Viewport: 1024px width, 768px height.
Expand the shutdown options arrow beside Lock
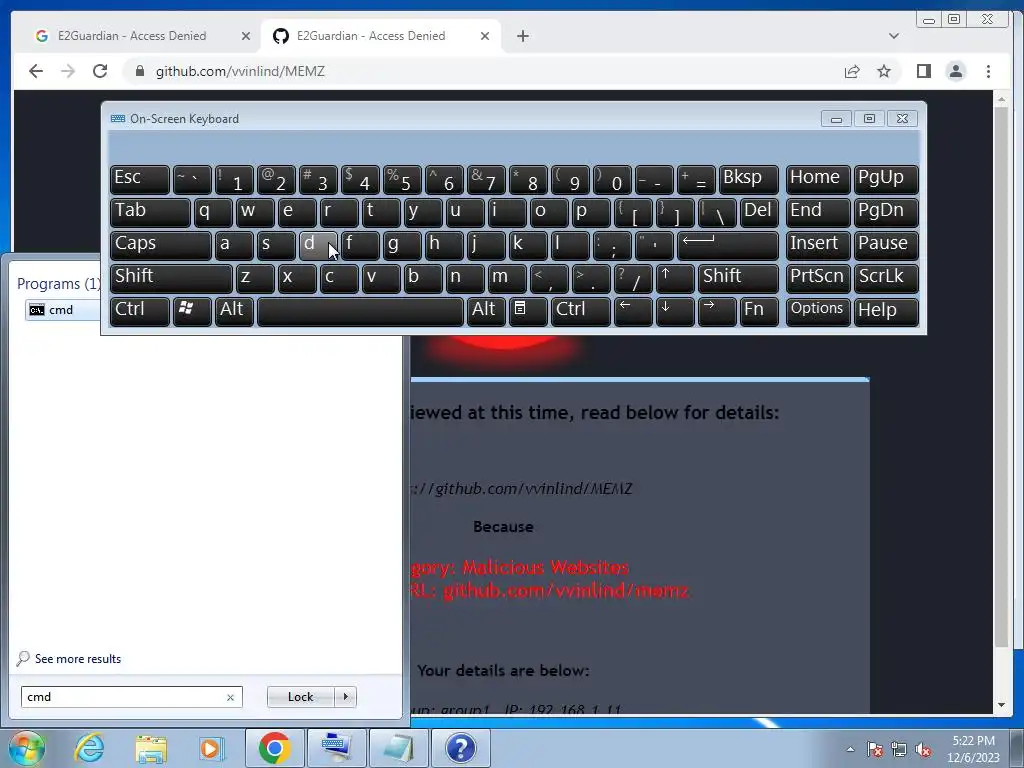pyautogui.click(x=345, y=697)
